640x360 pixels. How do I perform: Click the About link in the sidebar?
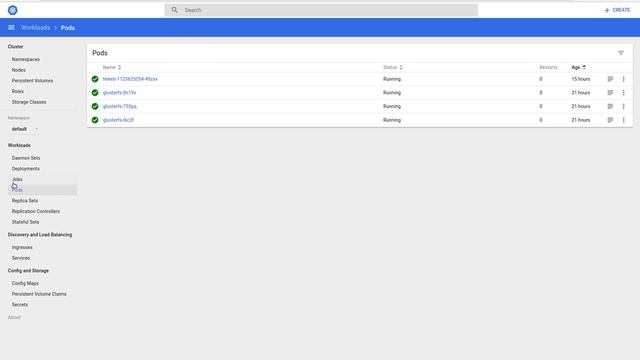[14, 317]
